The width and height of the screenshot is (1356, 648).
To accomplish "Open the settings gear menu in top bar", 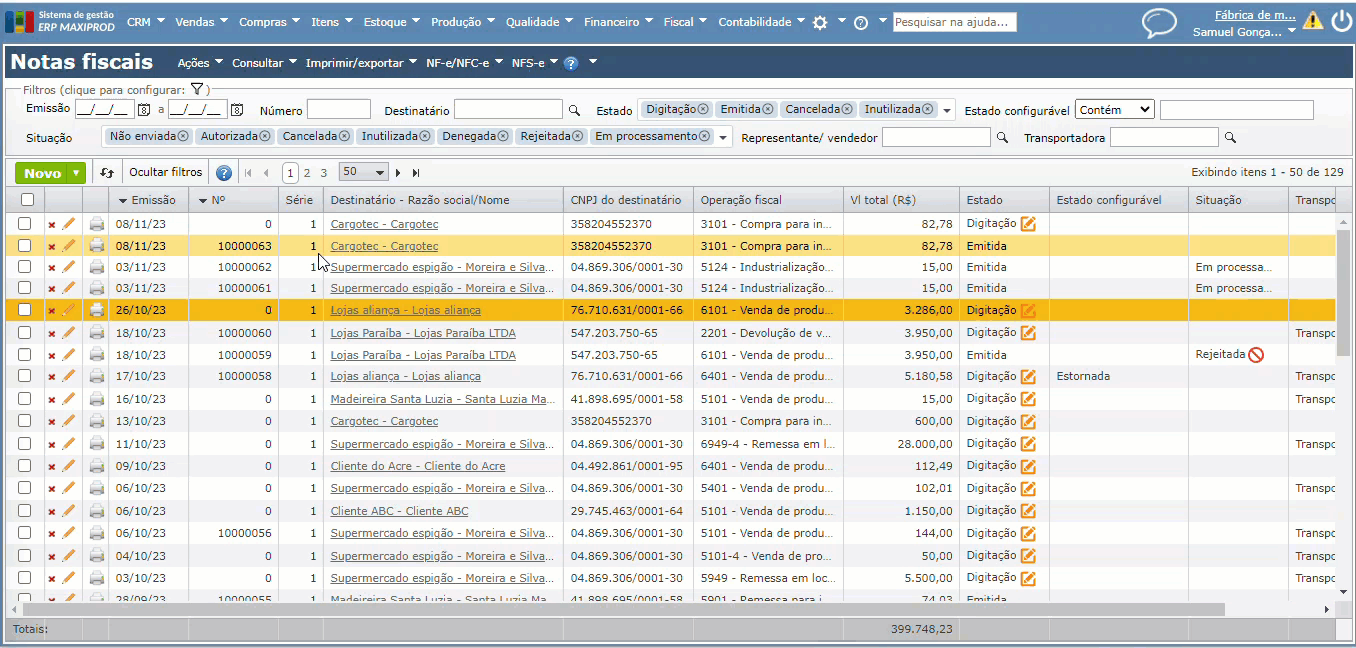I will coord(820,22).
